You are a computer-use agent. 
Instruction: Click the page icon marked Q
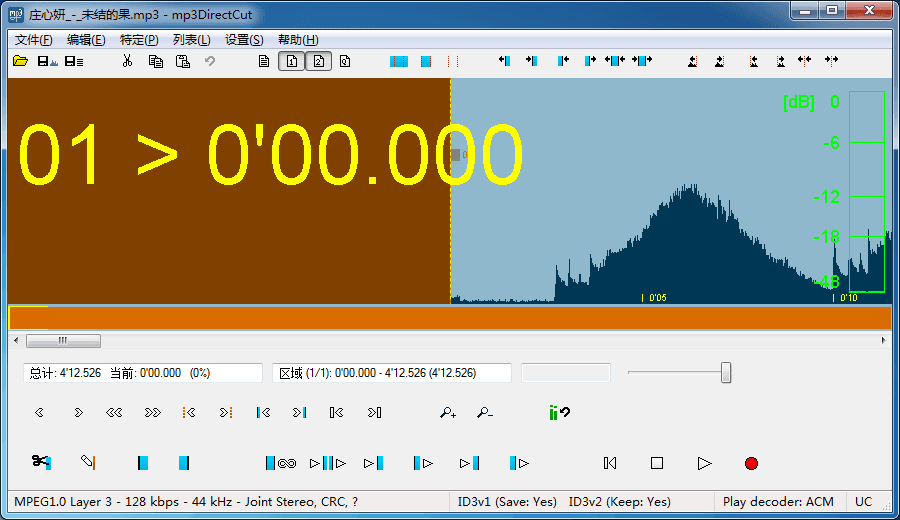(345, 61)
